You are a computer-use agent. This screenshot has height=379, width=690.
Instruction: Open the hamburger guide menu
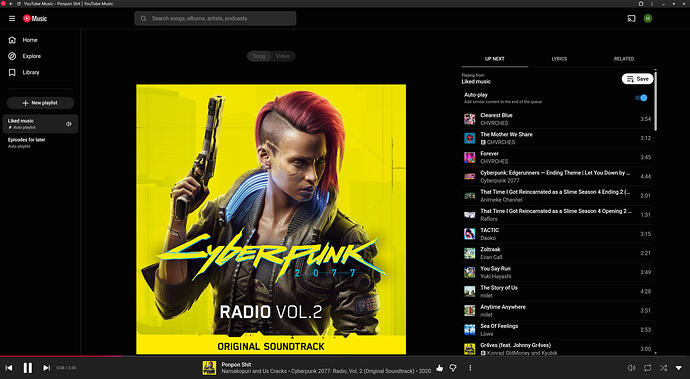pyautogui.click(x=12, y=18)
